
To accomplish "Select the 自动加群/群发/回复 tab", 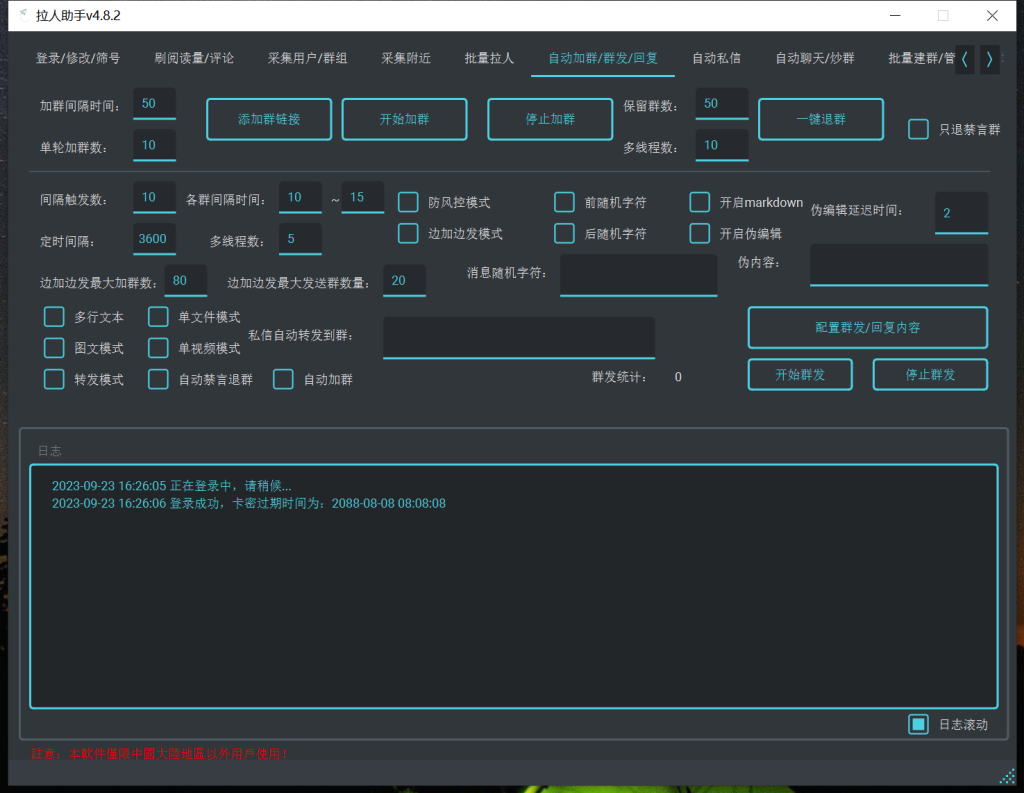I will (603, 58).
